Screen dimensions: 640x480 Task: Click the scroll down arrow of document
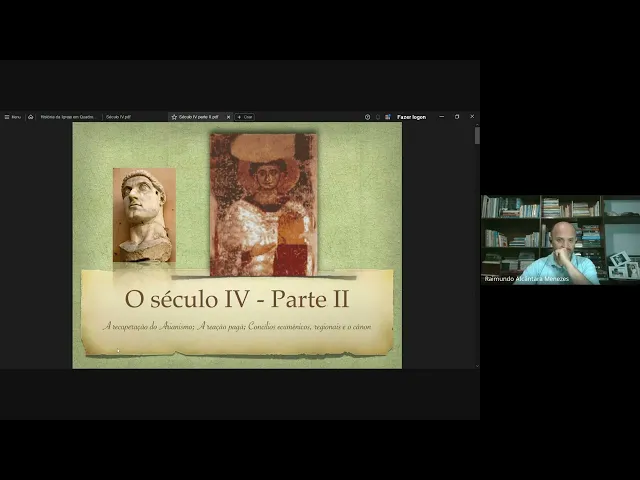(x=477, y=366)
